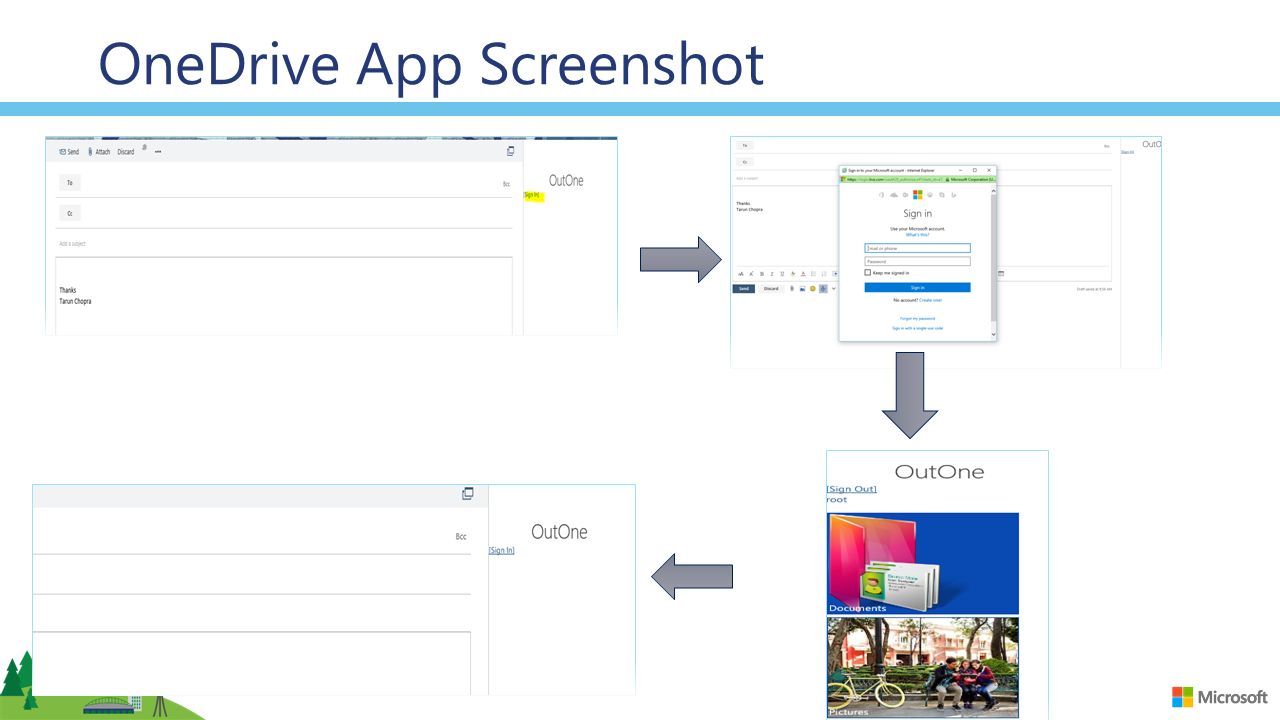Screen dimensions: 1280x720
Task: Open the Pictures folder thumbnail
Action: point(923,667)
